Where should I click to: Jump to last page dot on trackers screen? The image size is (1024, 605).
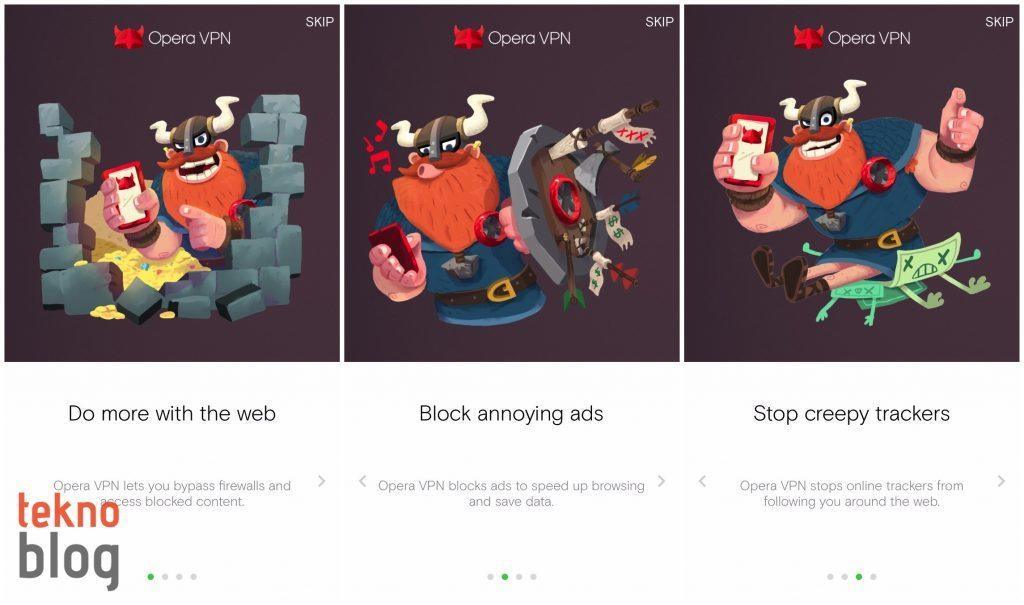[873, 577]
